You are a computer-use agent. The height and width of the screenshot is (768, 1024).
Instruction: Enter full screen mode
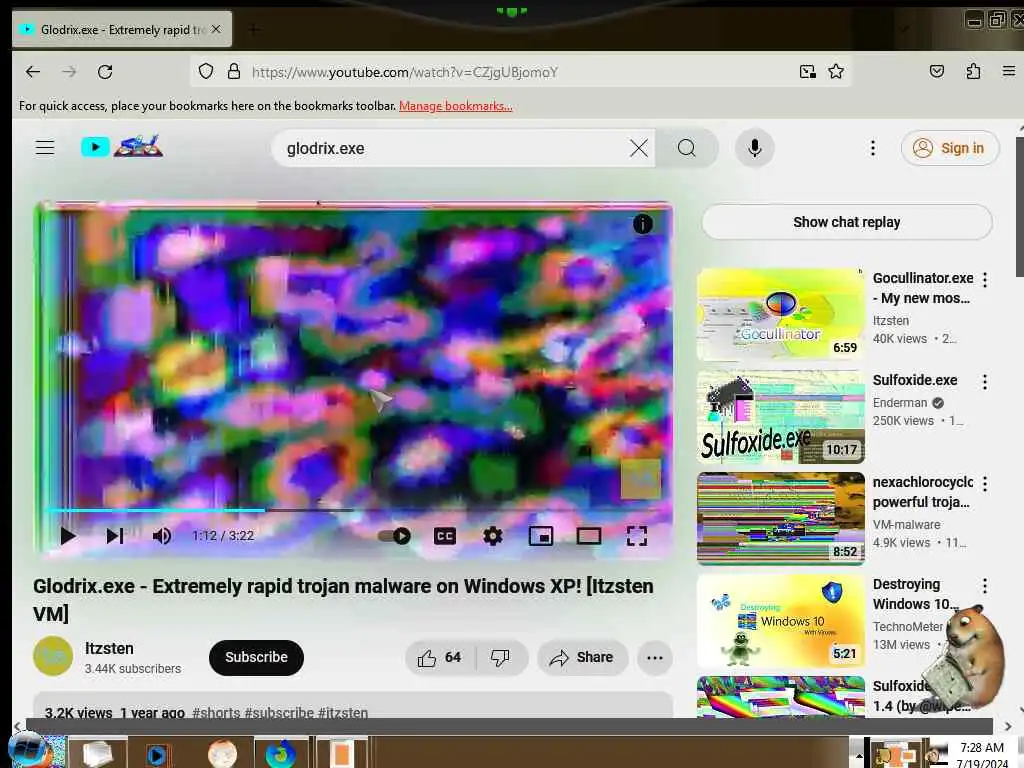(637, 536)
